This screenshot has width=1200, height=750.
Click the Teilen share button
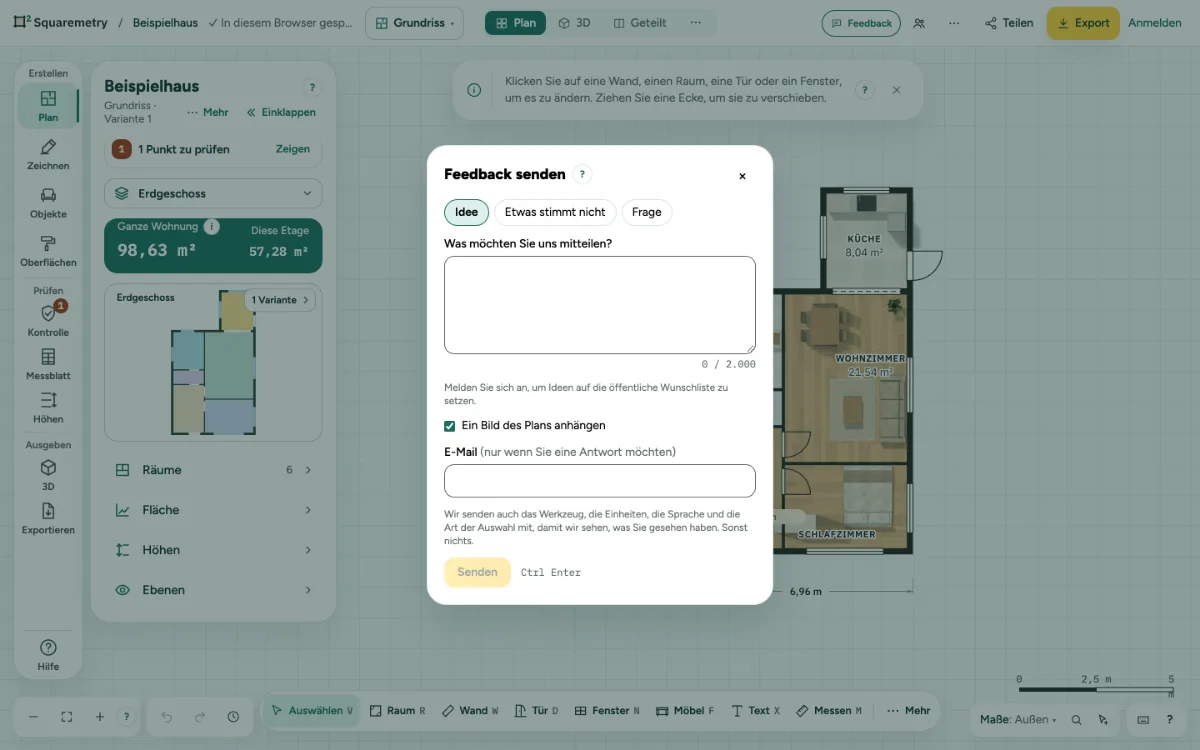(1009, 23)
